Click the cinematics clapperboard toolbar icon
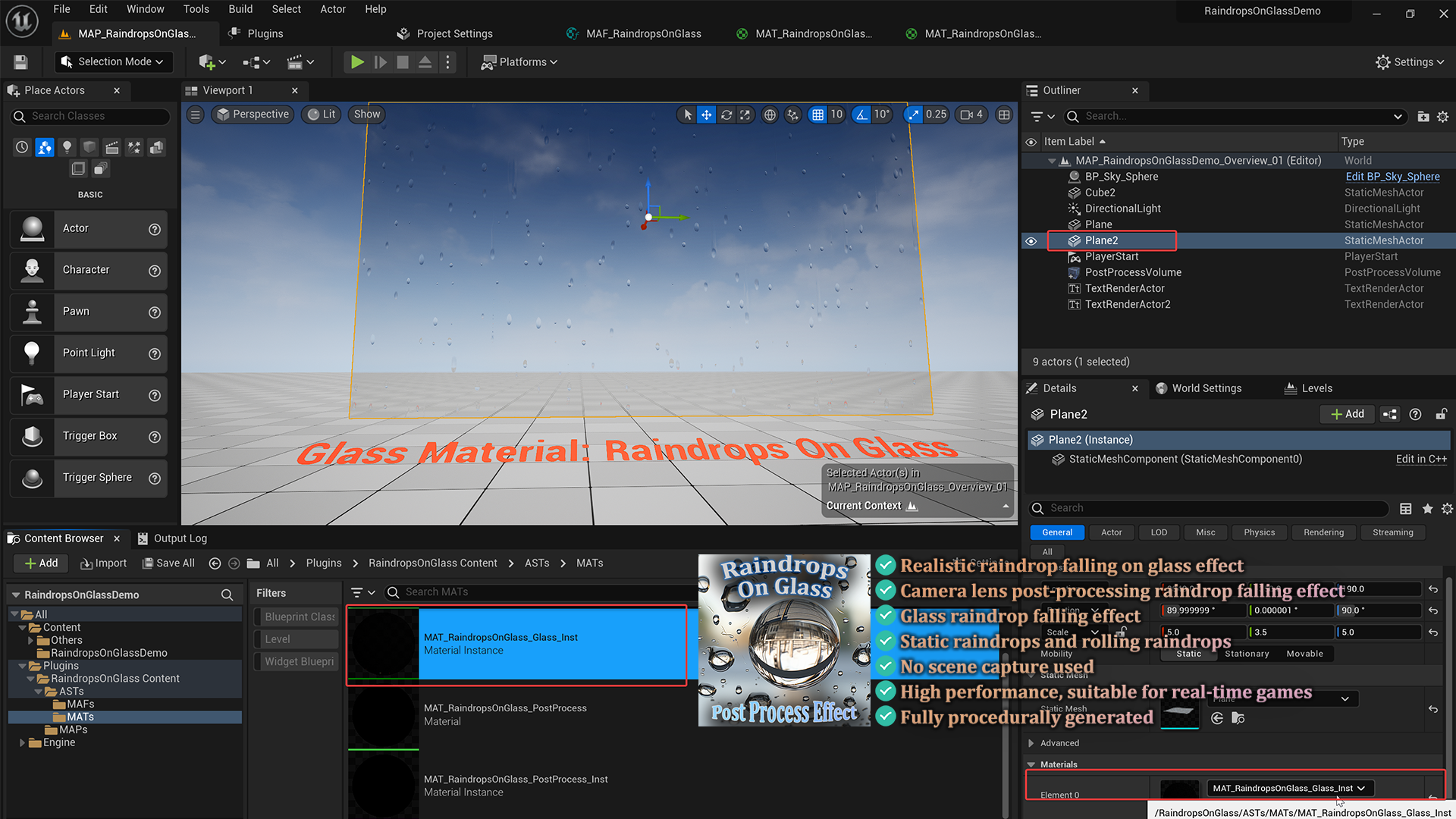Screen dimensions: 1456x819 coord(300,62)
